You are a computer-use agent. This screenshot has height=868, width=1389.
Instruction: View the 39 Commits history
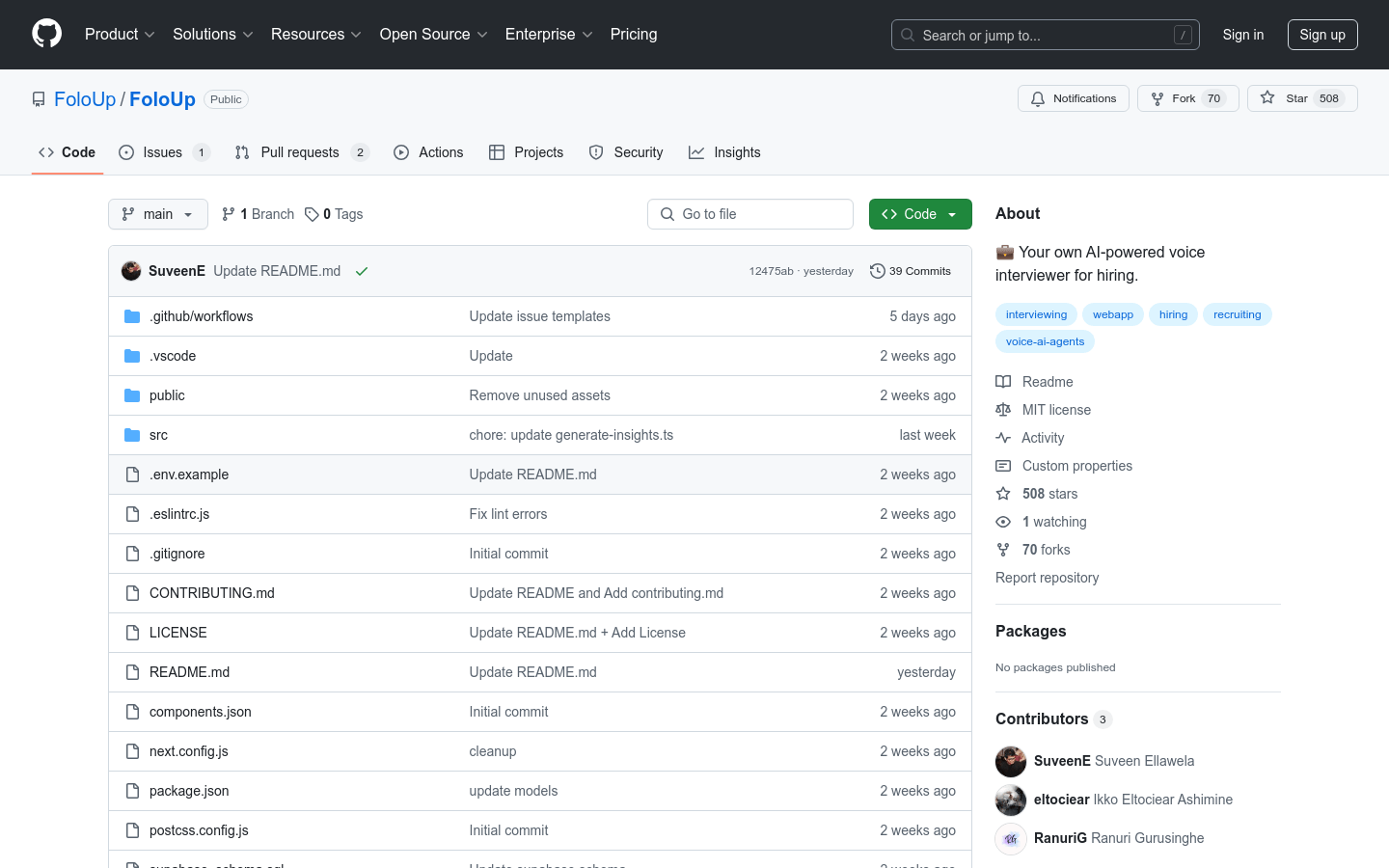tap(911, 271)
